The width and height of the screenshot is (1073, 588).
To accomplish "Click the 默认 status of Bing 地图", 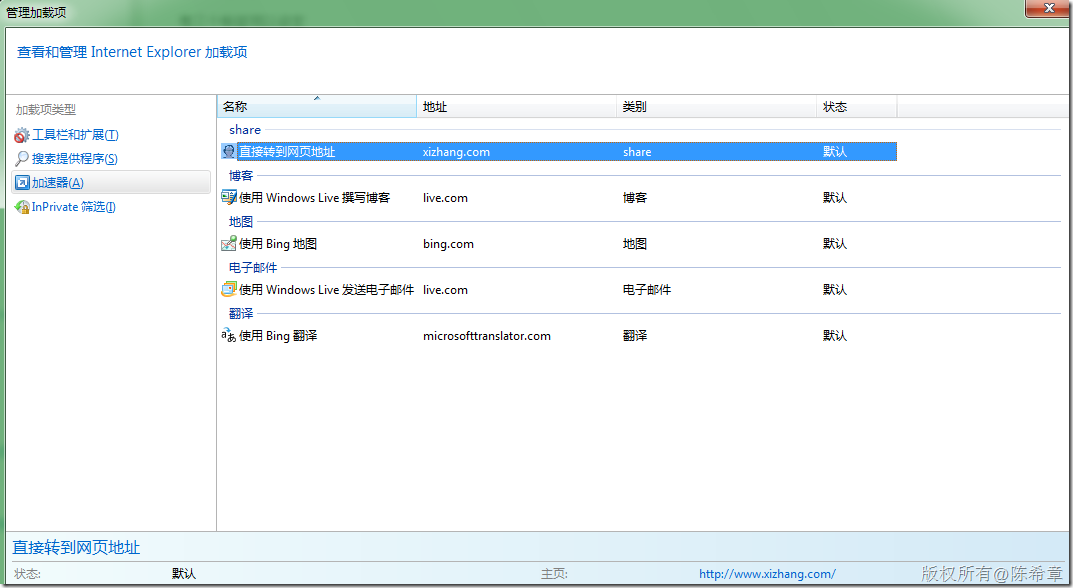I will point(835,244).
